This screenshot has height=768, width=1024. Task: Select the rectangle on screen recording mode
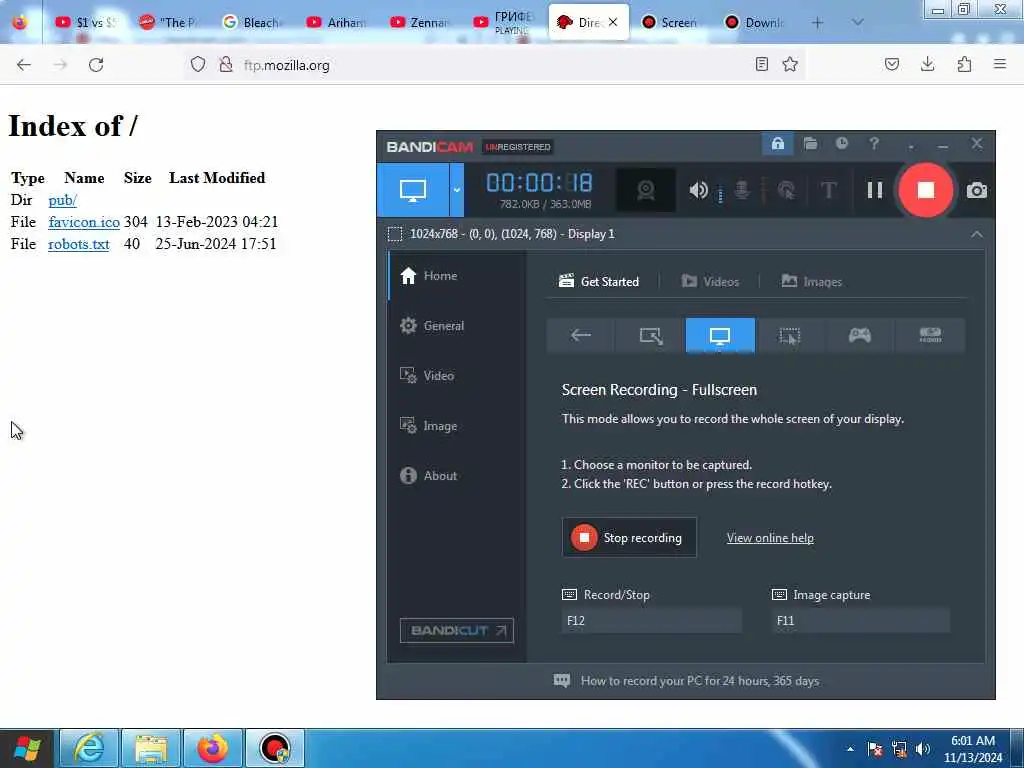[650, 336]
